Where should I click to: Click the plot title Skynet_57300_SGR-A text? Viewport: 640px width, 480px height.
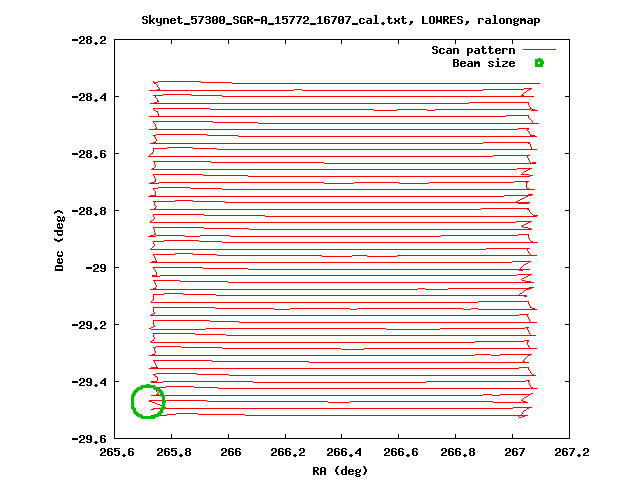341,20
